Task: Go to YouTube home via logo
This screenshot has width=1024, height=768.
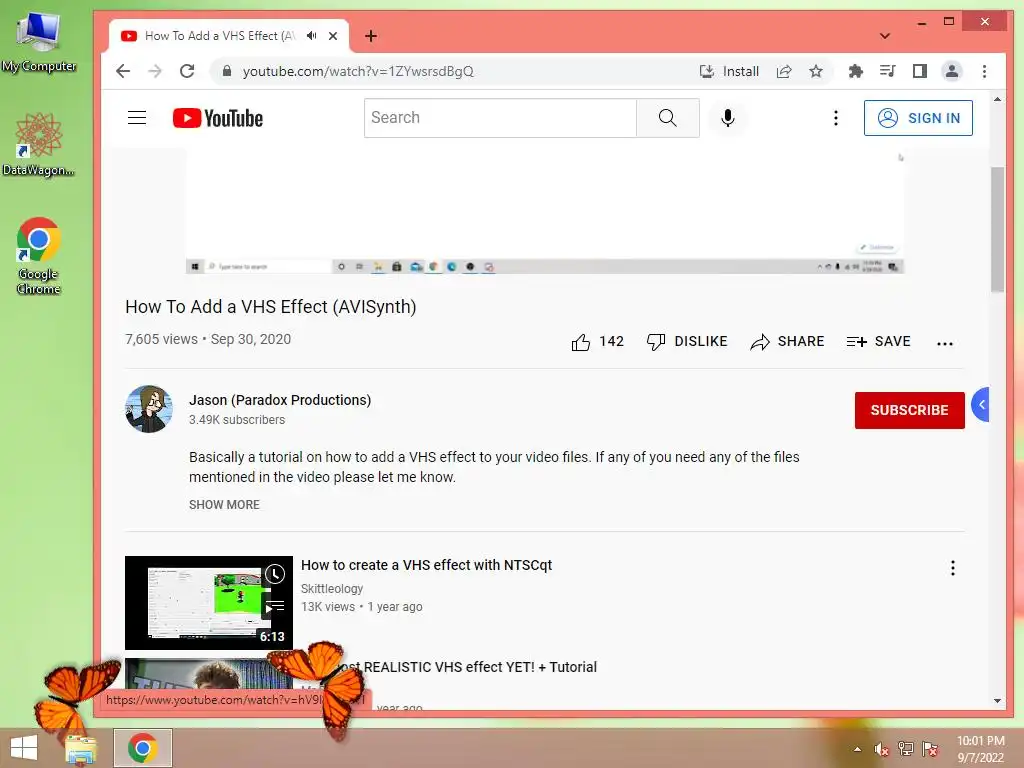Action: coord(217,118)
